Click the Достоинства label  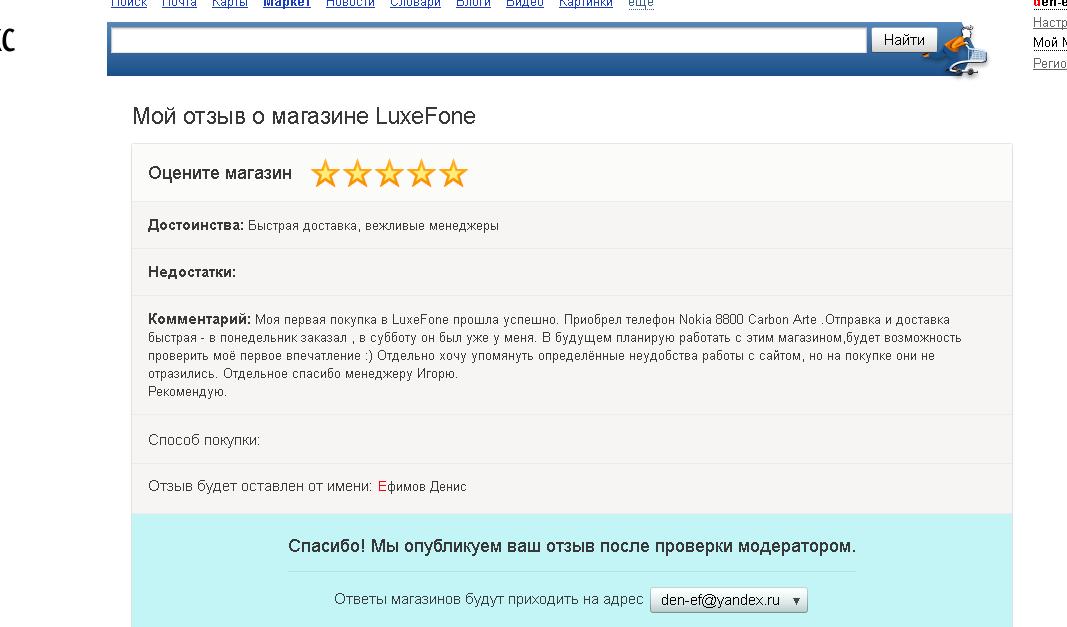[x=195, y=225]
